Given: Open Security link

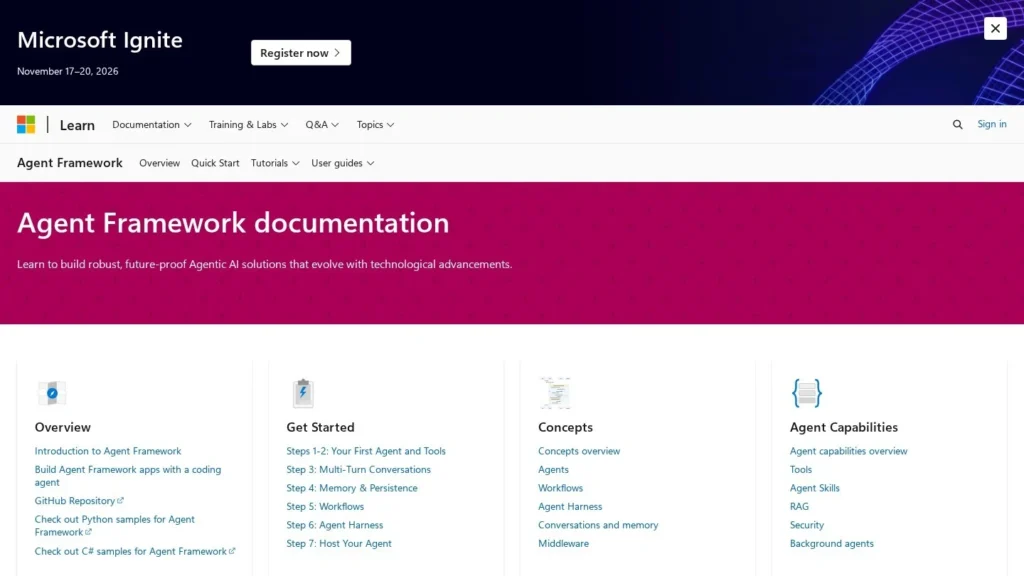Looking at the screenshot, I should (x=807, y=524).
